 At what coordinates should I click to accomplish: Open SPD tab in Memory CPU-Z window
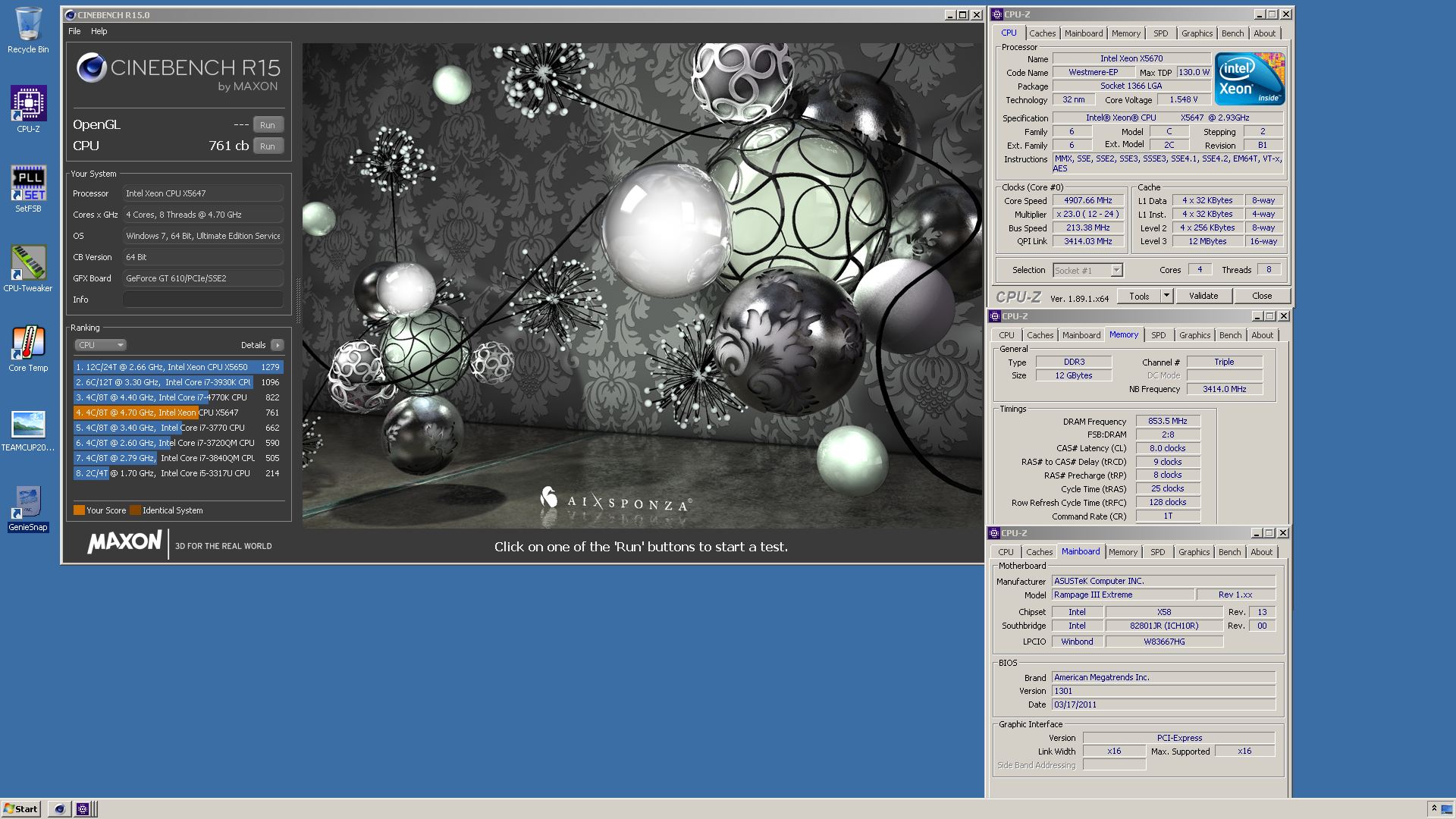[1158, 335]
